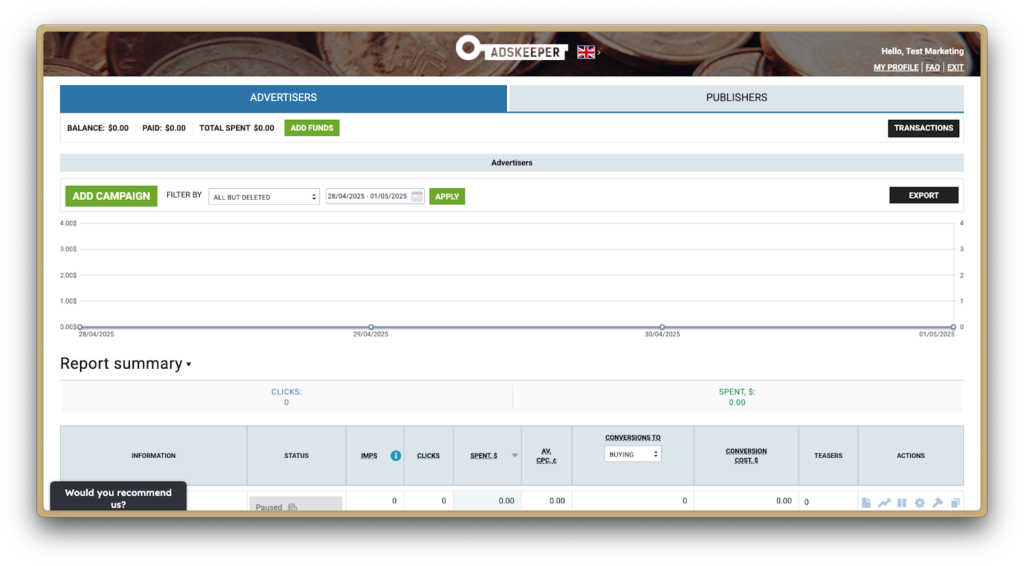Open the Conversions To 'Buying' dropdown
The height and width of the screenshot is (566, 1024).
coord(633,454)
